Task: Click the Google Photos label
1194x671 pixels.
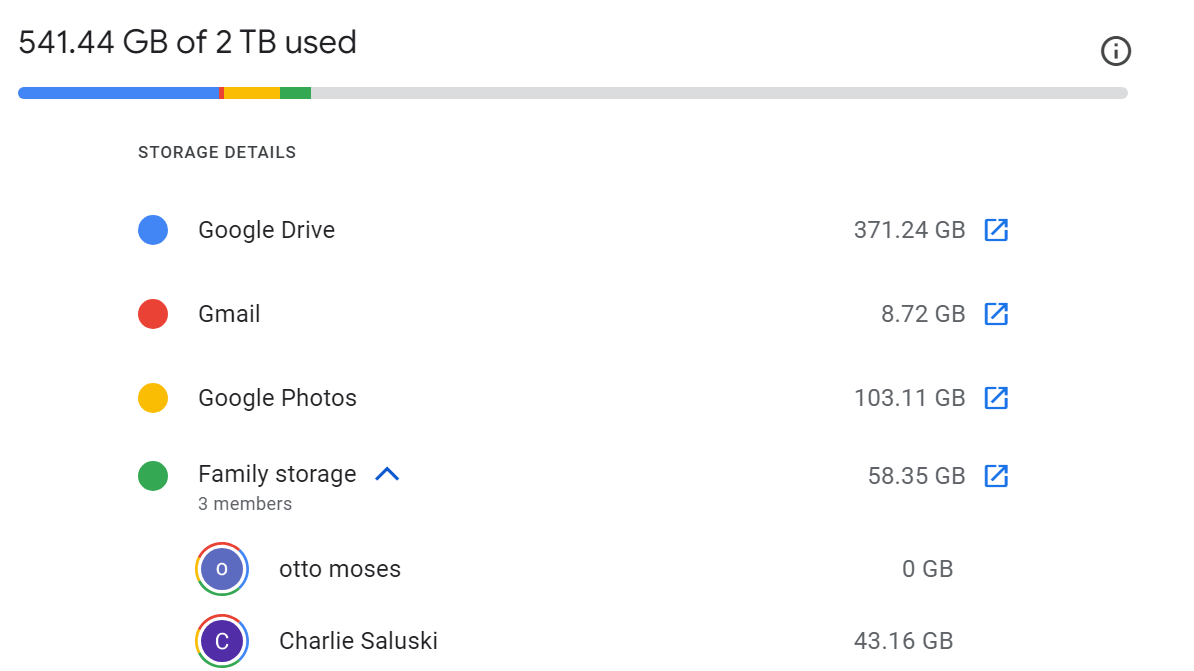Action: coord(277,398)
